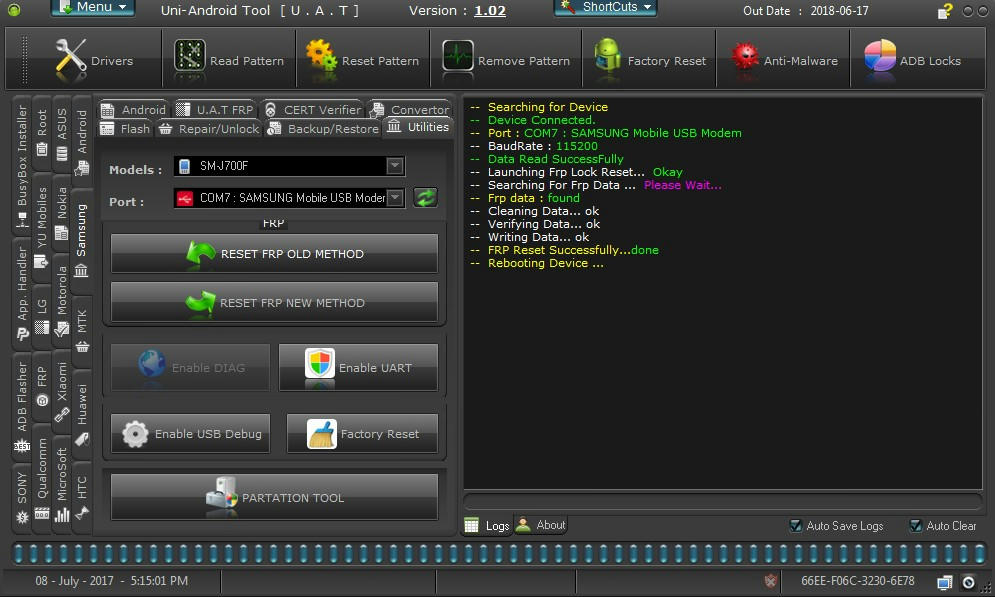Open the U.A.T FRP tab

[x=214, y=109]
